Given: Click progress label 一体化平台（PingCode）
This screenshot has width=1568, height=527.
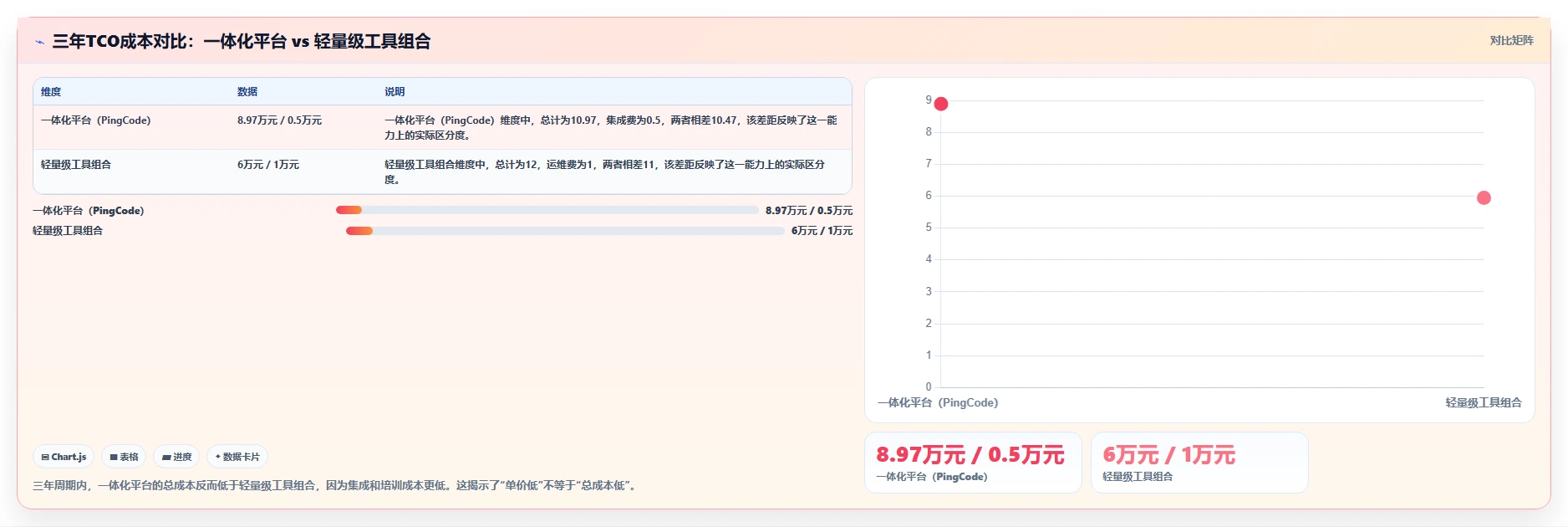Looking at the screenshot, I should pyautogui.click(x=89, y=211).
